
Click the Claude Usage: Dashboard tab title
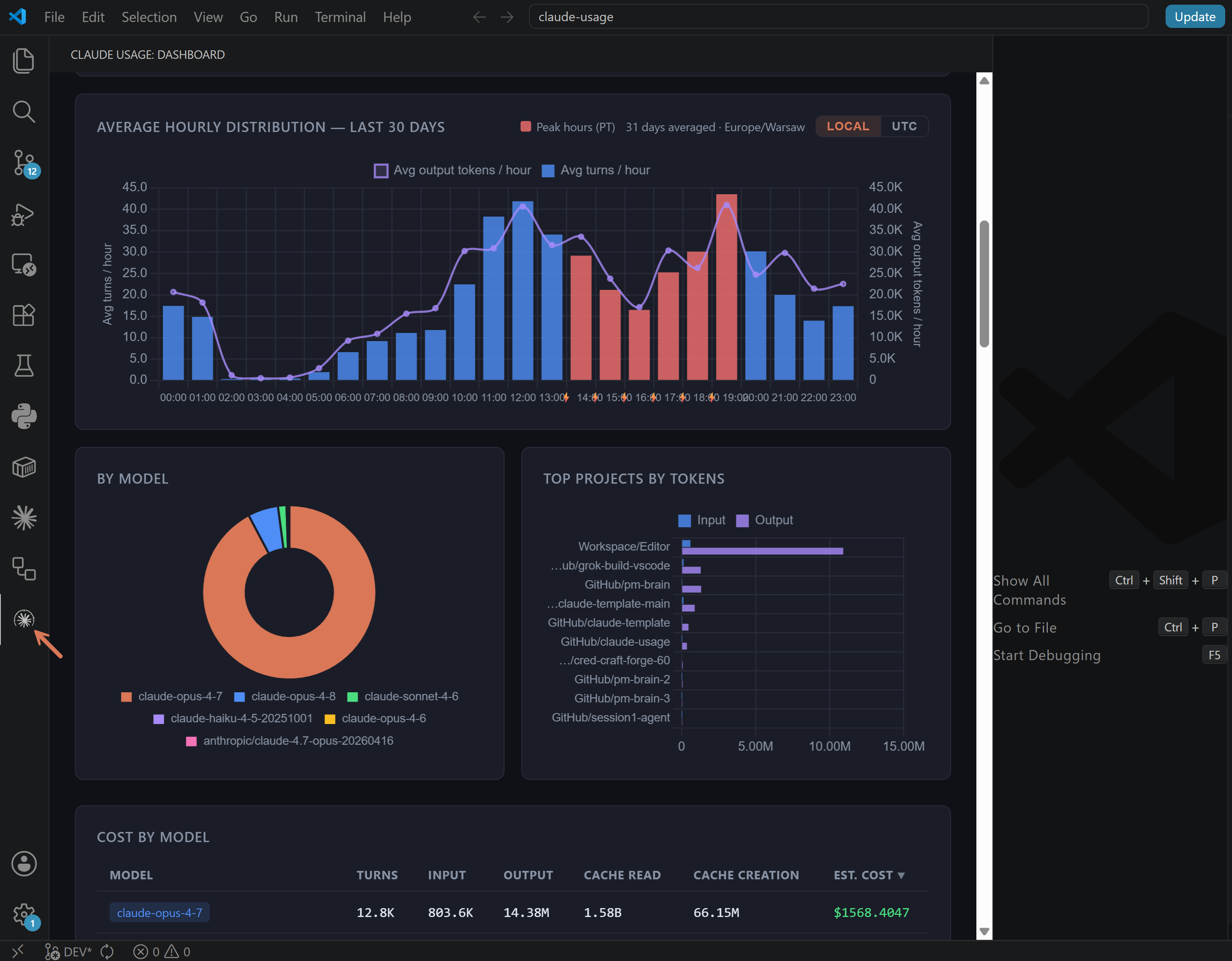pyautogui.click(x=148, y=55)
